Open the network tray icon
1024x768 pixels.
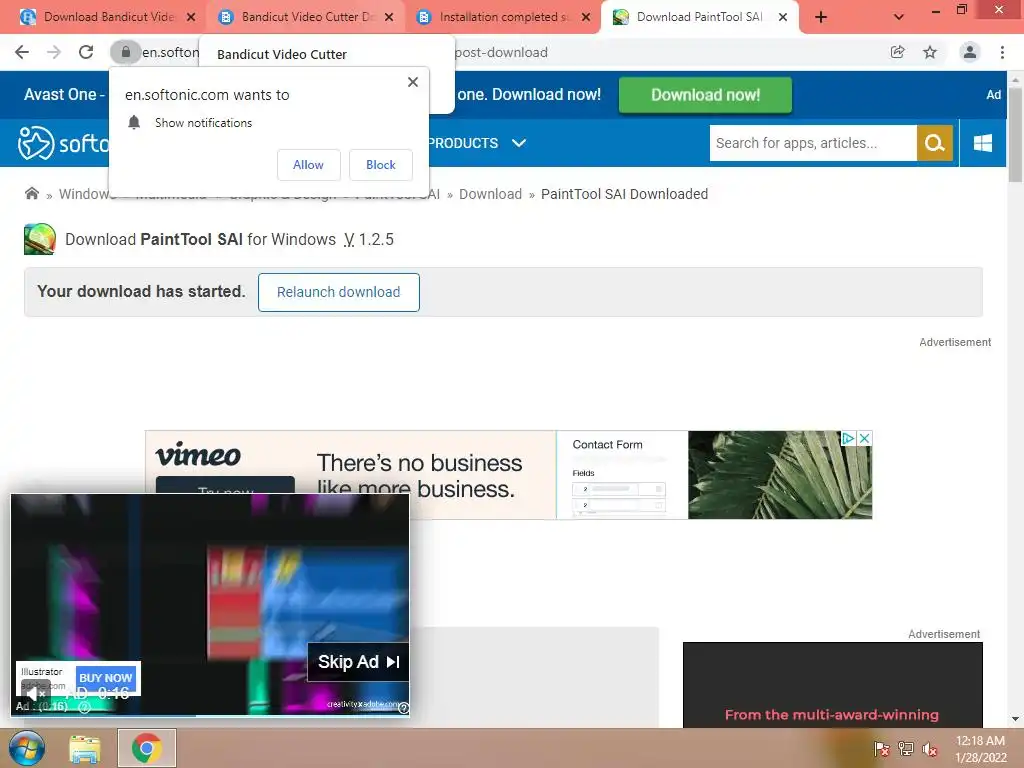[x=906, y=748]
